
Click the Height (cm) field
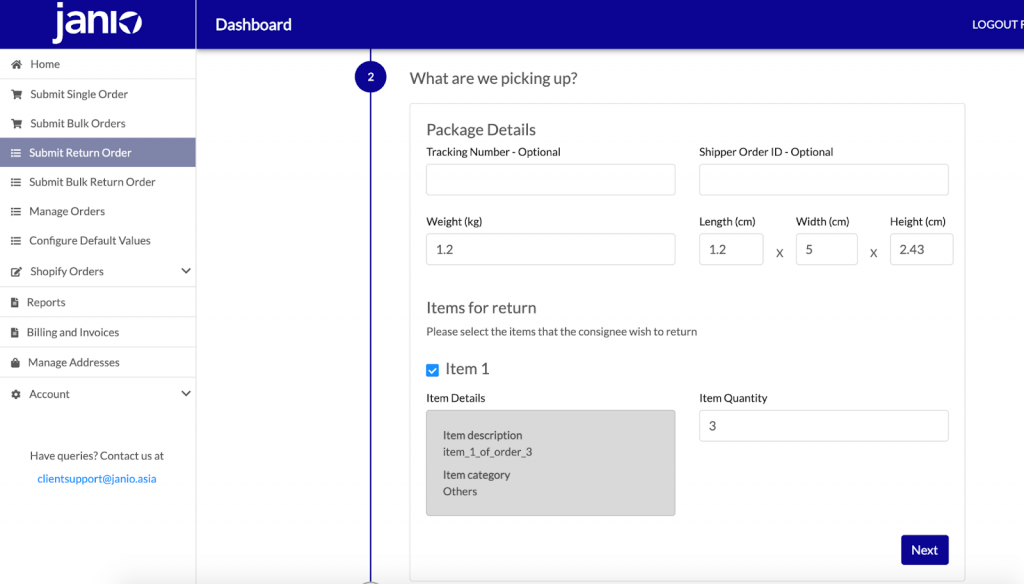[921, 249]
